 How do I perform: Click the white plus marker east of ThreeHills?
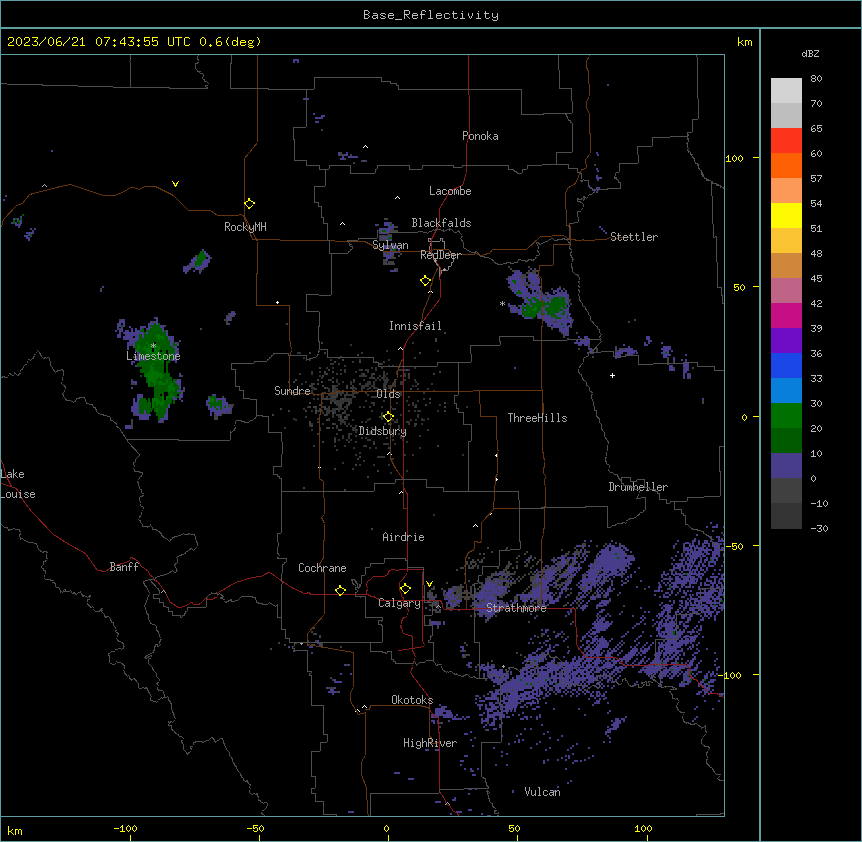[x=612, y=375]
